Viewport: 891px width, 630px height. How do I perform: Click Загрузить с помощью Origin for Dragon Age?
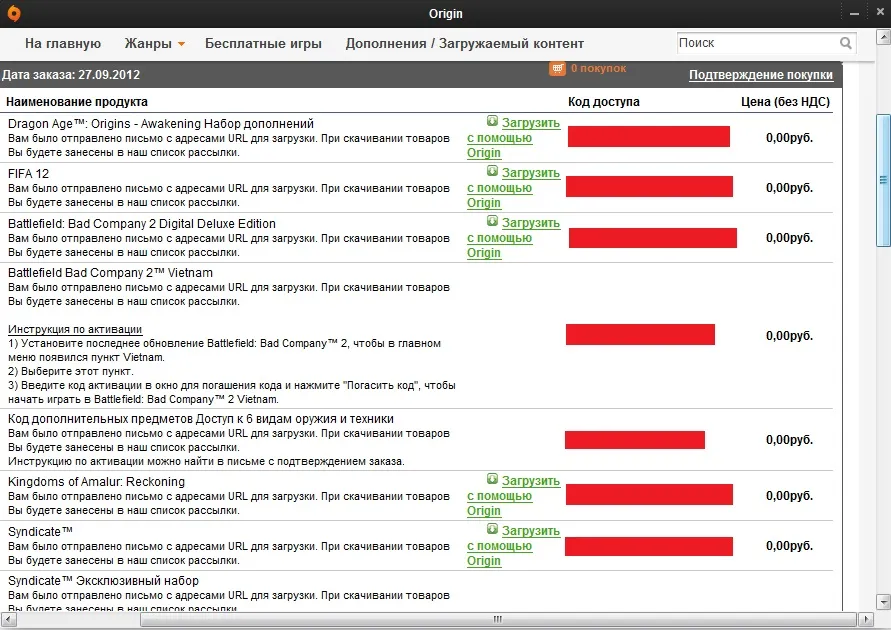[x=514, y=138]
